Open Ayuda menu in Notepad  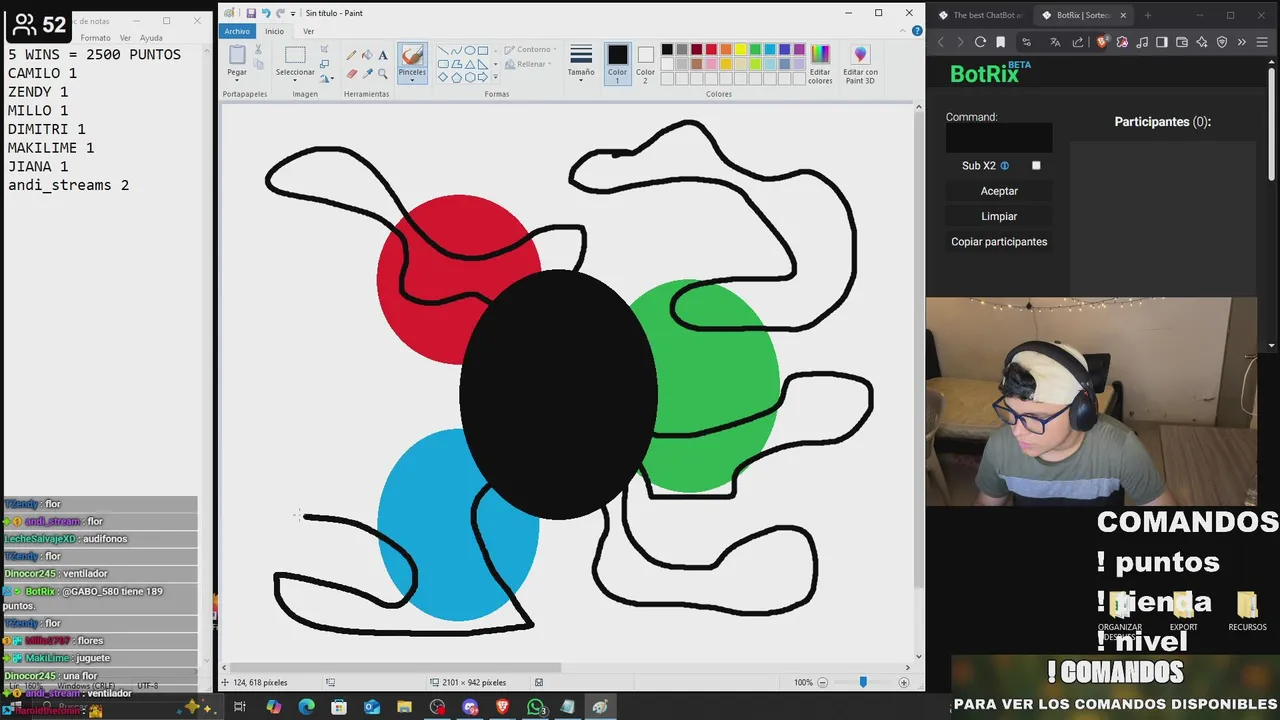[x=151, y=38]
